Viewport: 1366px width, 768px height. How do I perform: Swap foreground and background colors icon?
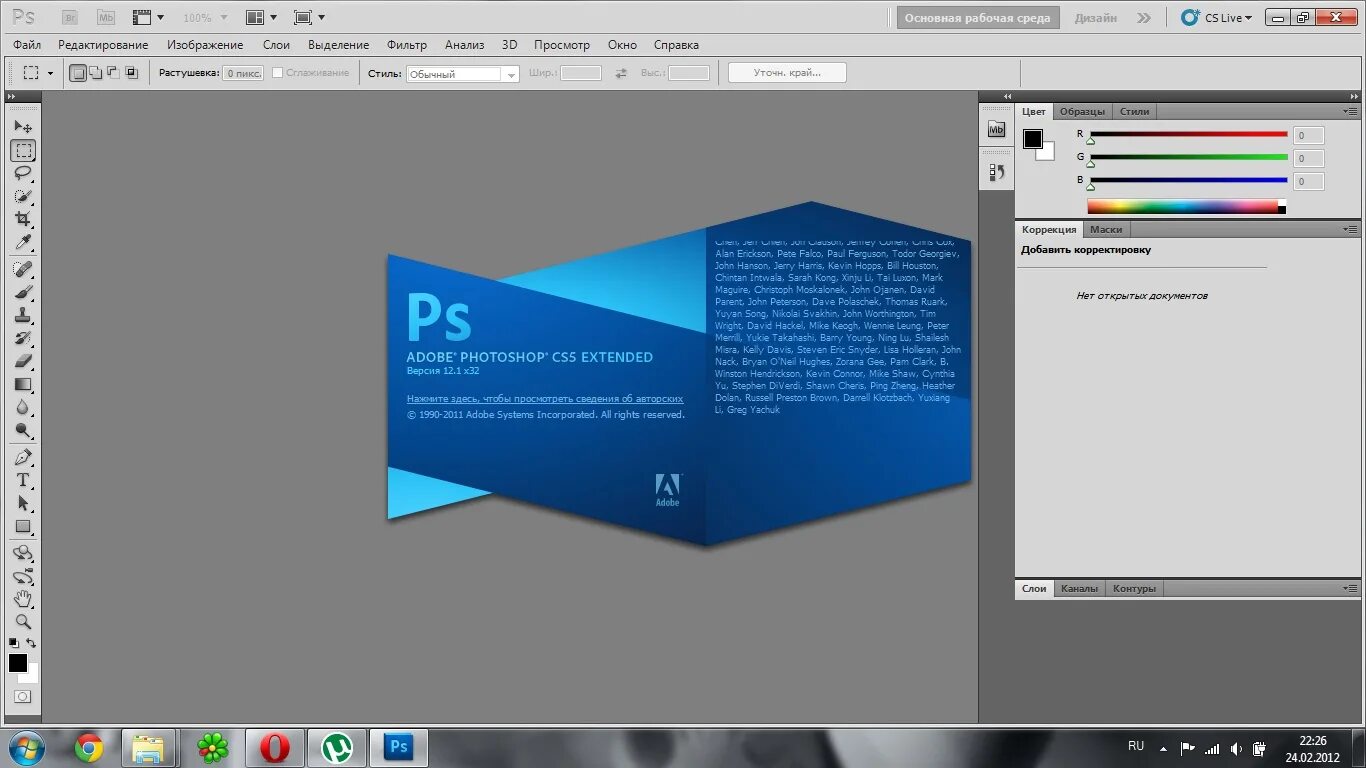31,643
